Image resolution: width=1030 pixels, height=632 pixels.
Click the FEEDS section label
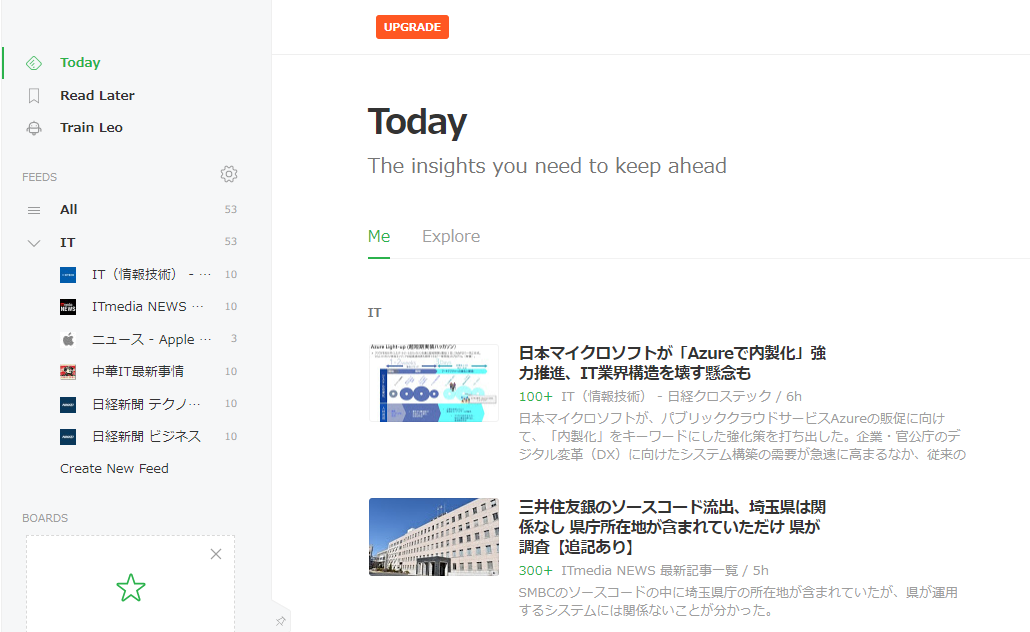(39, 177)
